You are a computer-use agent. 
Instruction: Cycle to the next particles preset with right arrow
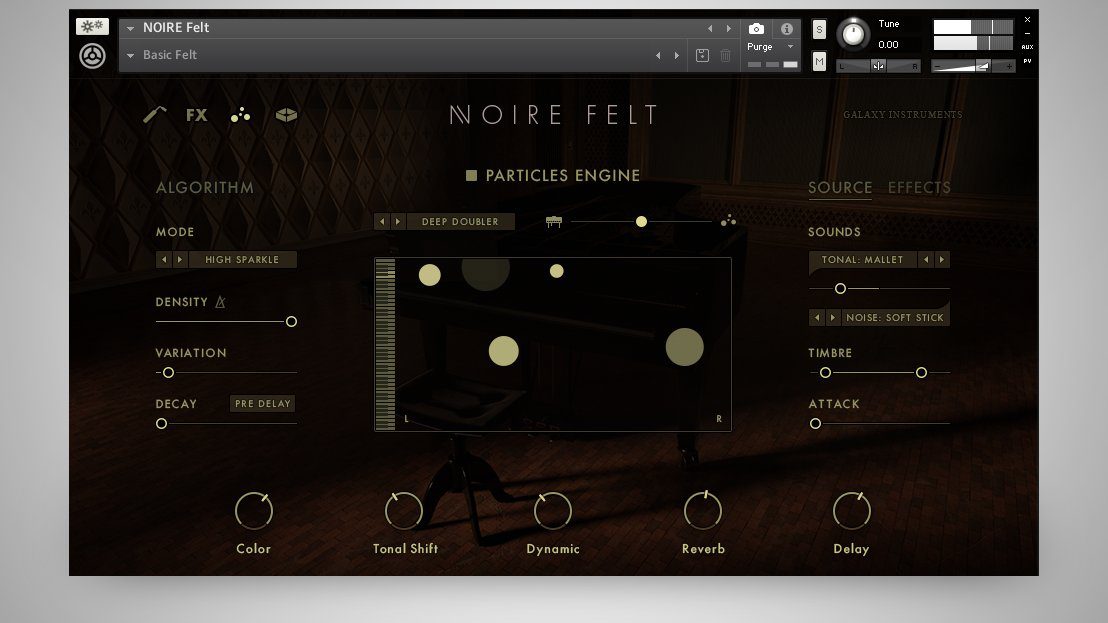[397, 221]
